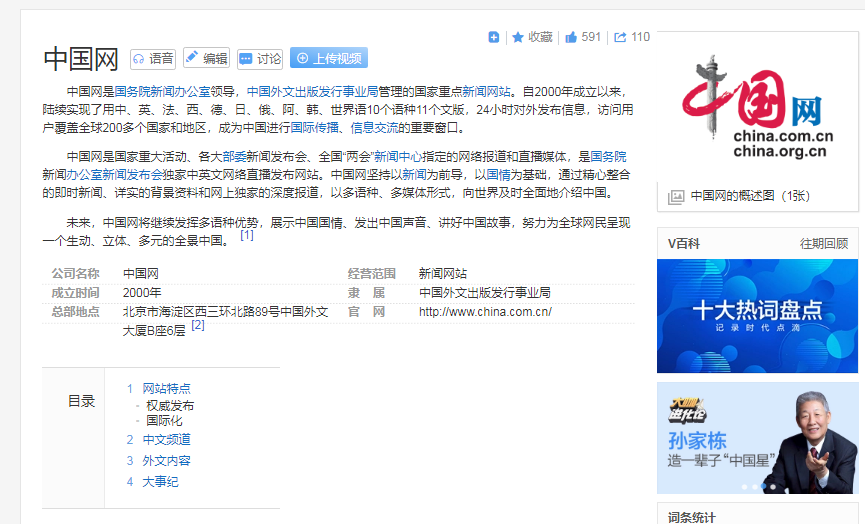Screen dimensions: 865x524
Task: Click the 收藏 star icon
Action: (517, 37)
